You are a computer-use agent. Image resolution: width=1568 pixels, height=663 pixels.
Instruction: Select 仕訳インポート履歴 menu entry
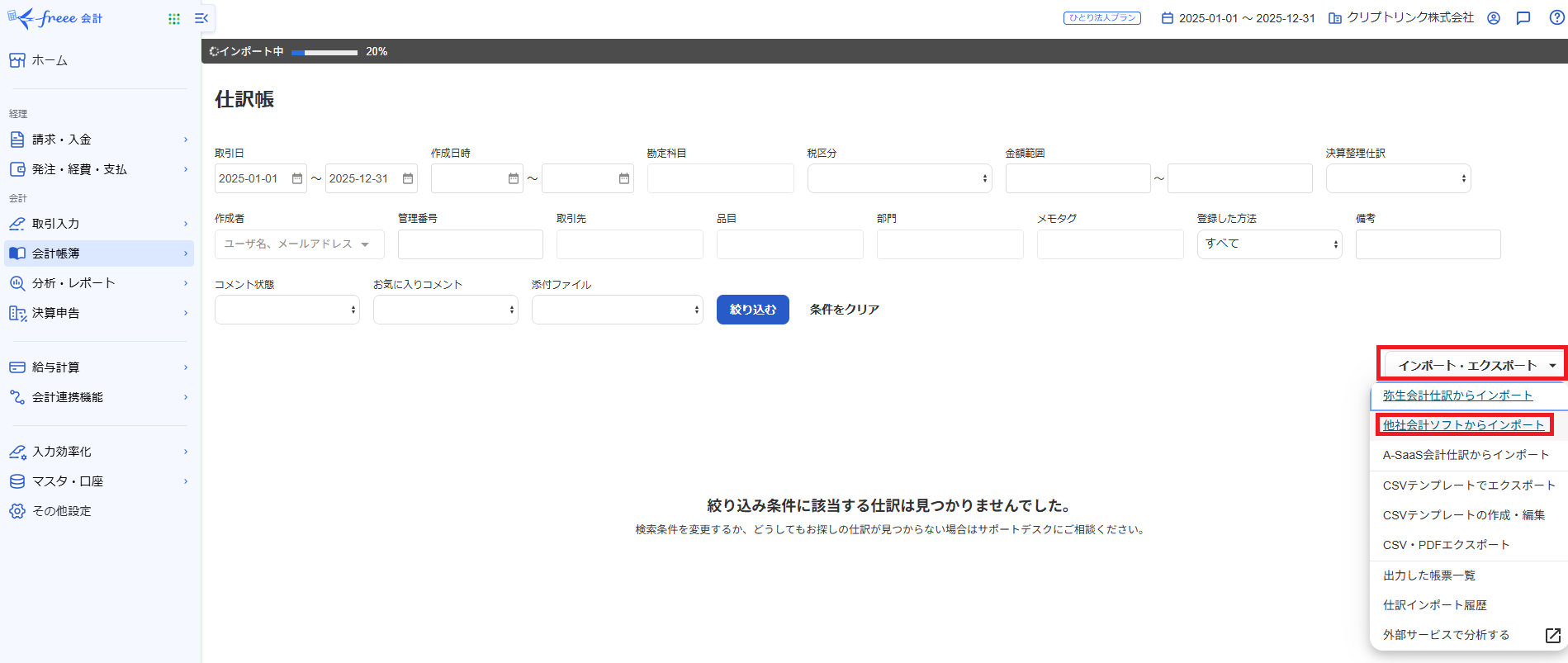click(1434, 605)
